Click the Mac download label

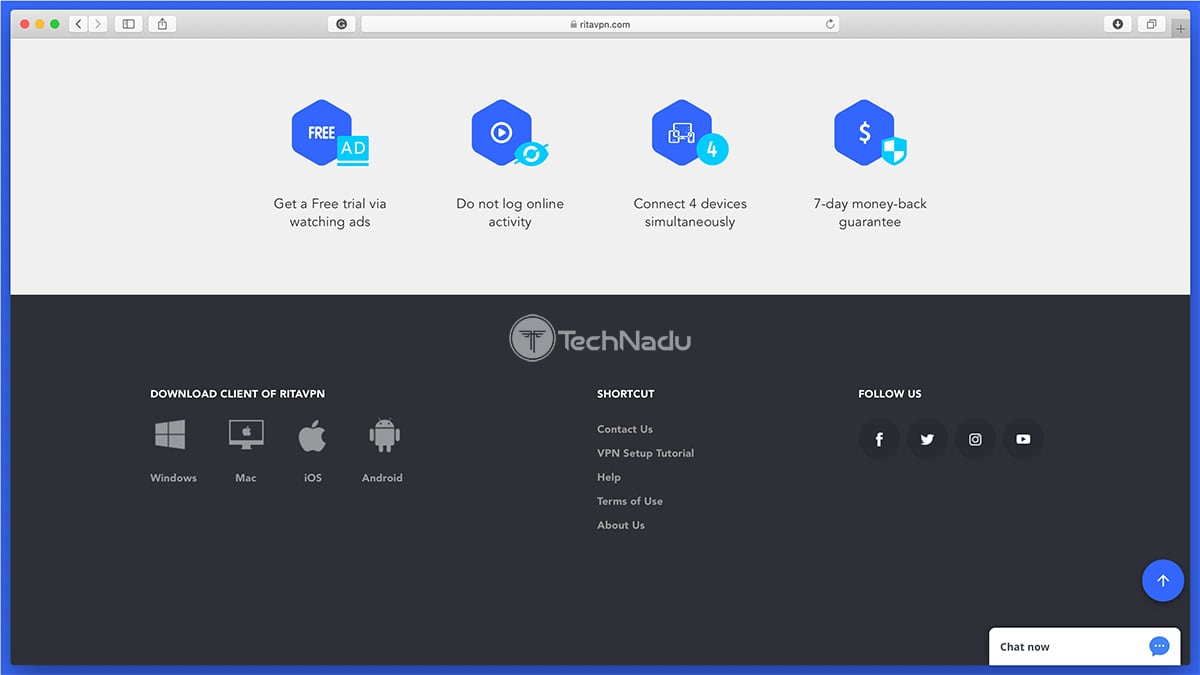click(246, 478)
